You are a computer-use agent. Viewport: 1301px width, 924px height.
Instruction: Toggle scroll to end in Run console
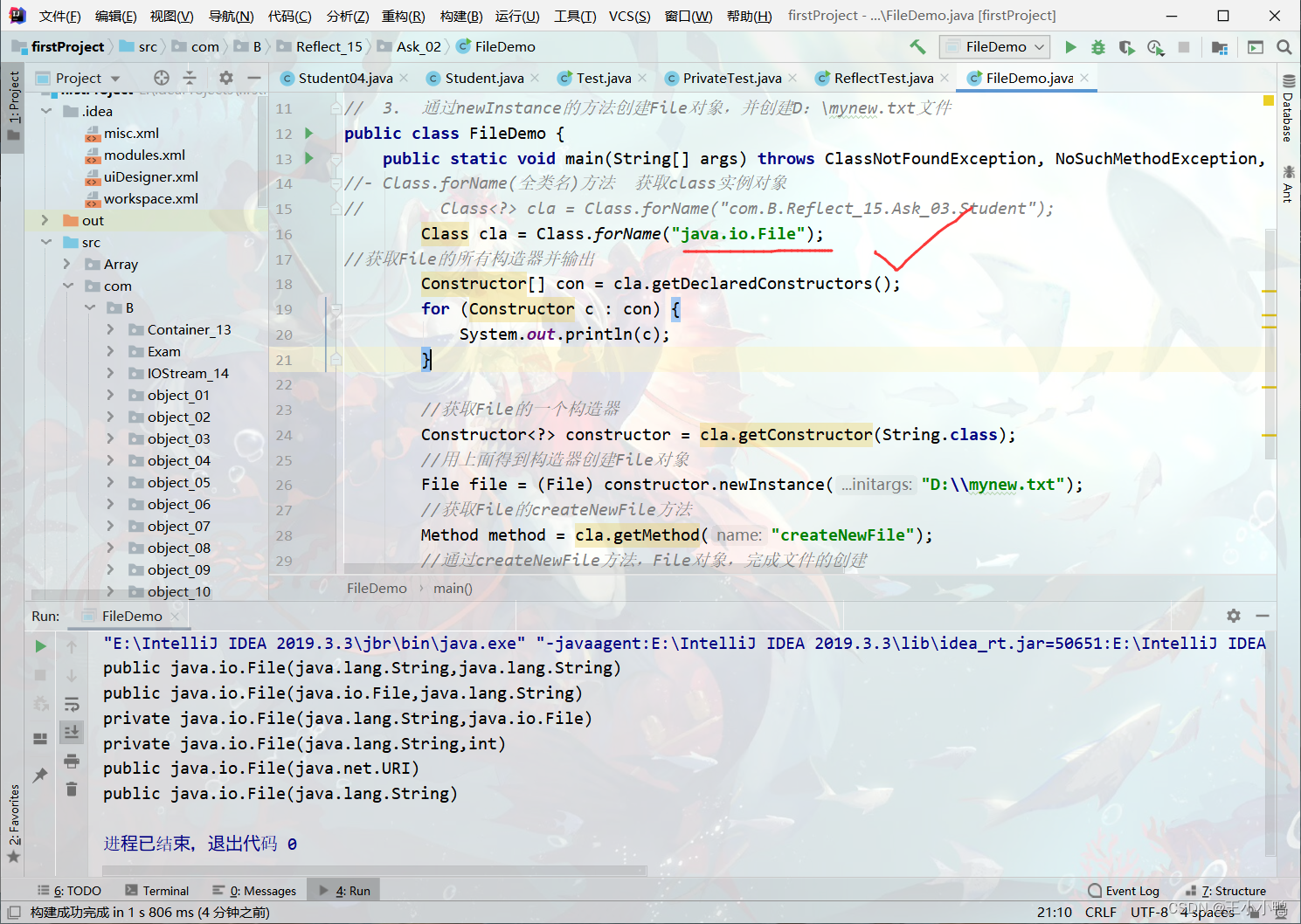click(x=72, y=731)
